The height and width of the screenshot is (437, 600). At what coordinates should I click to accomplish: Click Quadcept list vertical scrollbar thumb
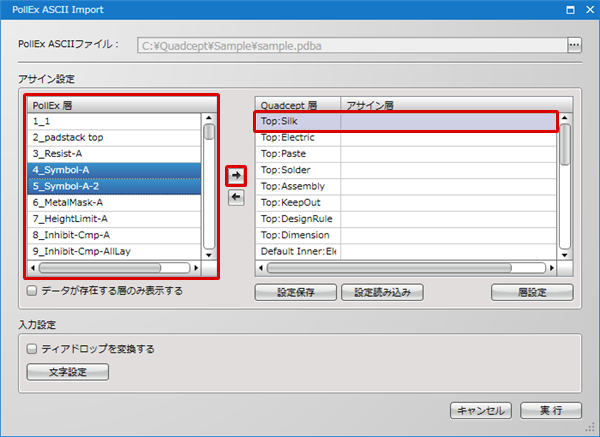(565, 144)
